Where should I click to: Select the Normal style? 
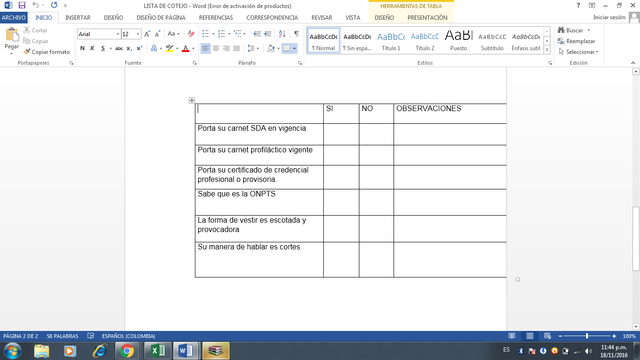coord(323,41)
